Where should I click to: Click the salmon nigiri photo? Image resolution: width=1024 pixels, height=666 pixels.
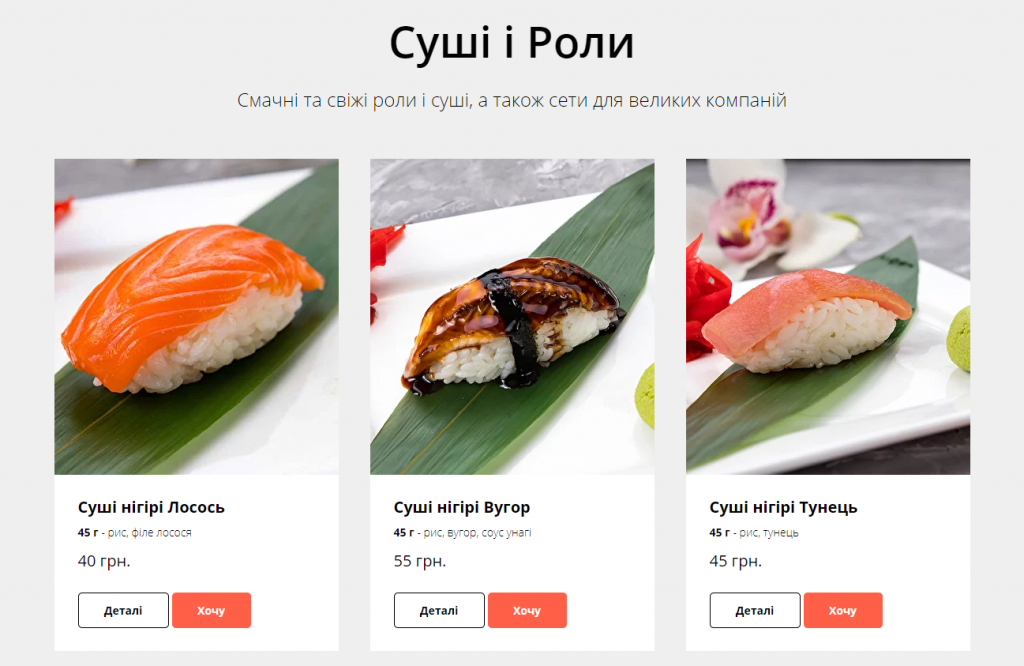click(197, 317)
